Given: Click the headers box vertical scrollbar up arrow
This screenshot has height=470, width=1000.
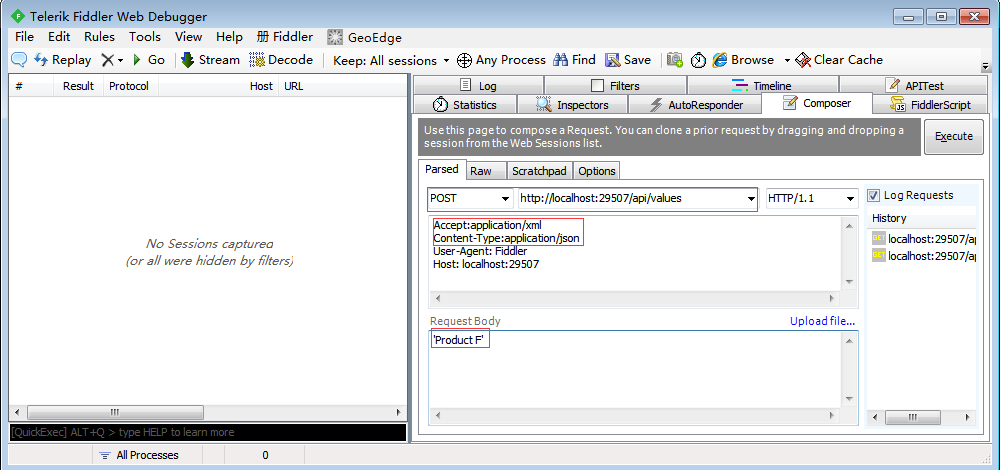Looking at the screenshot, I should point(849,224).
